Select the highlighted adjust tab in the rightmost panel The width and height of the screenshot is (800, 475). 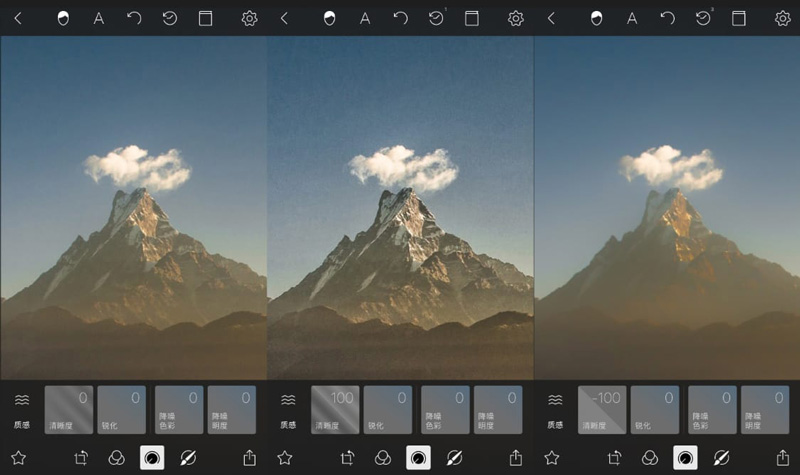tap(685, 457)
